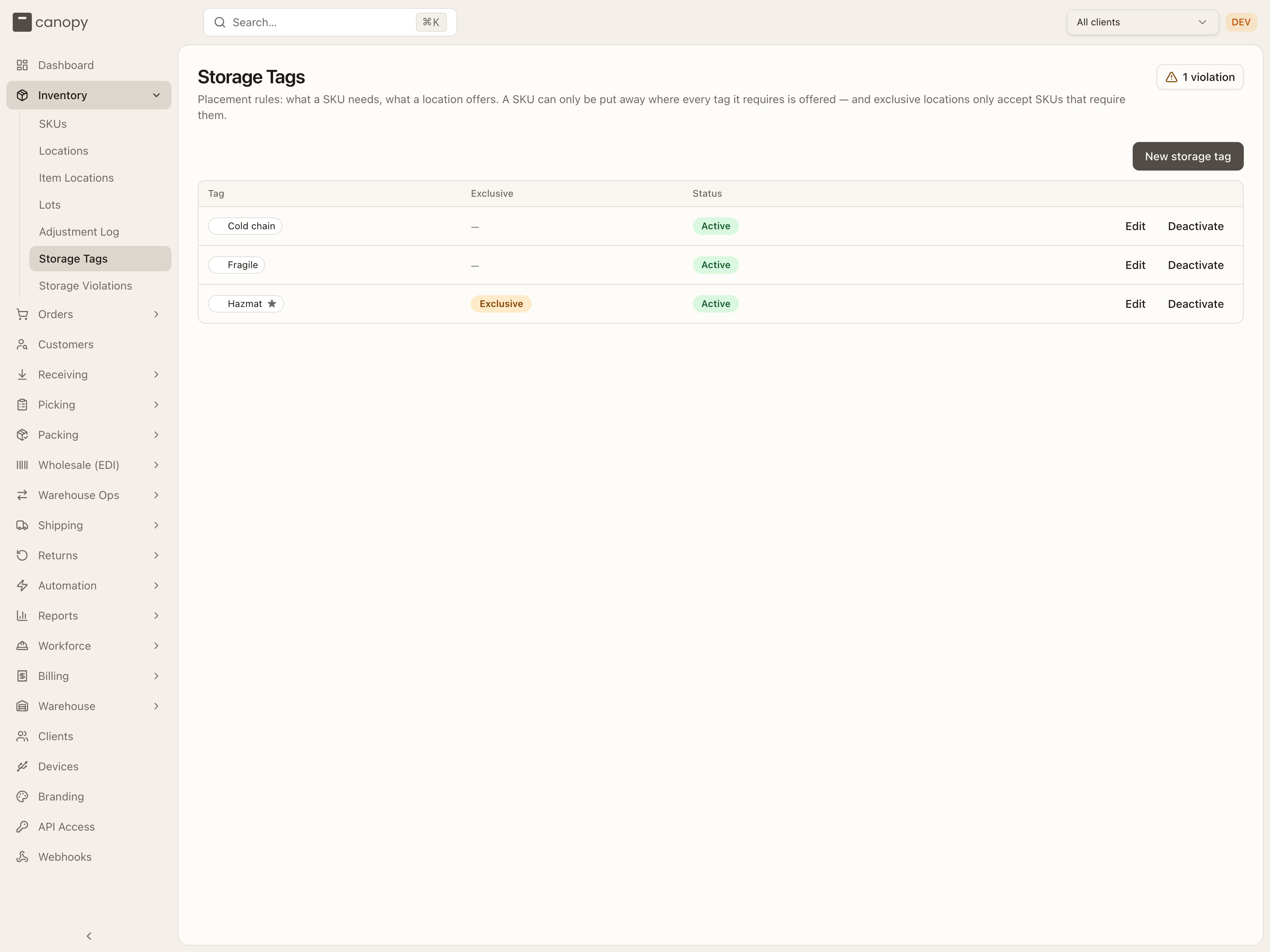Viewport: 1270px width, 952px height.
Task: Click the API Access key icon
Action: [x=22, y=826]
